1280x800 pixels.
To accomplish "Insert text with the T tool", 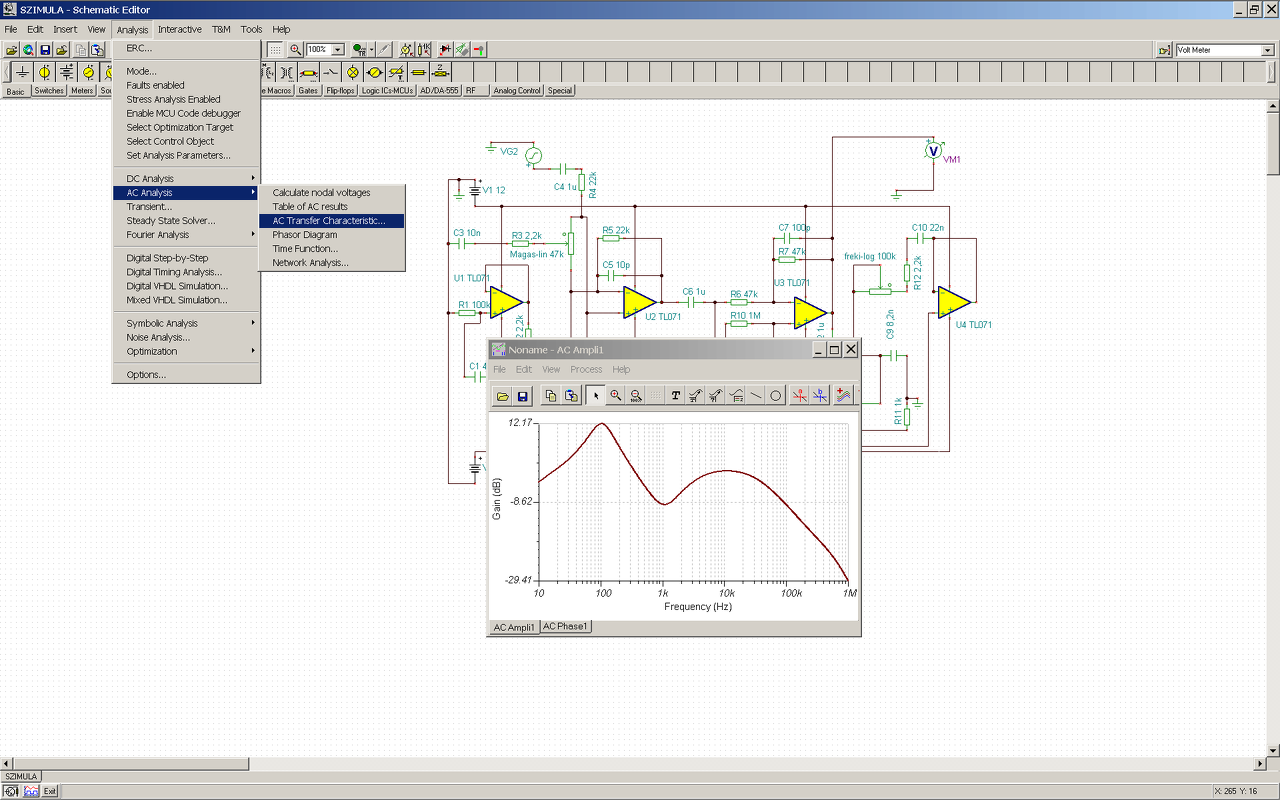I will pyautogui.click(x=675, y=396).
